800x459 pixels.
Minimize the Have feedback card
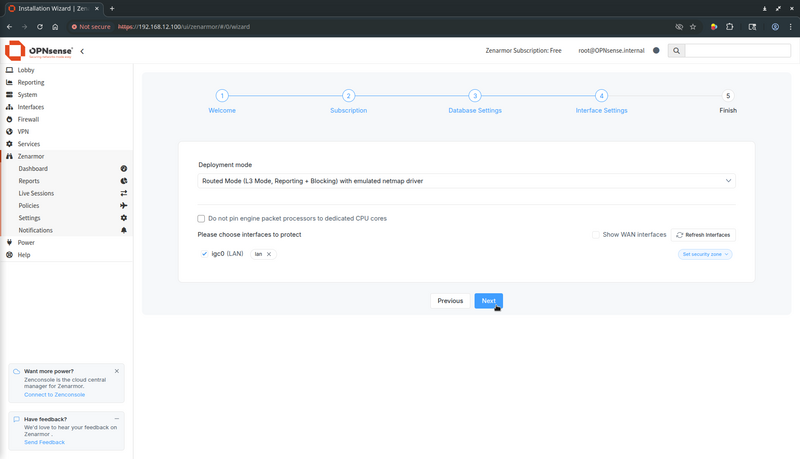[117, 419]
